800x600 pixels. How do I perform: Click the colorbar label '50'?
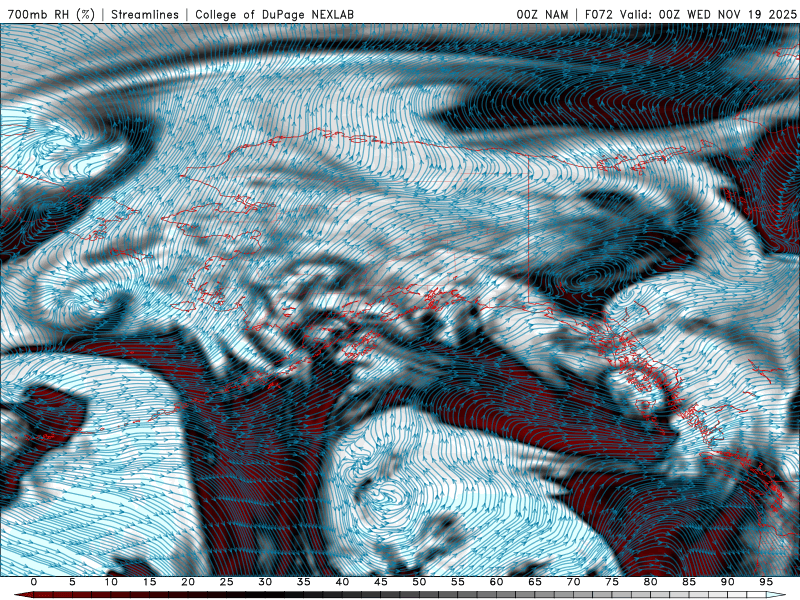(x=419, y=582)
